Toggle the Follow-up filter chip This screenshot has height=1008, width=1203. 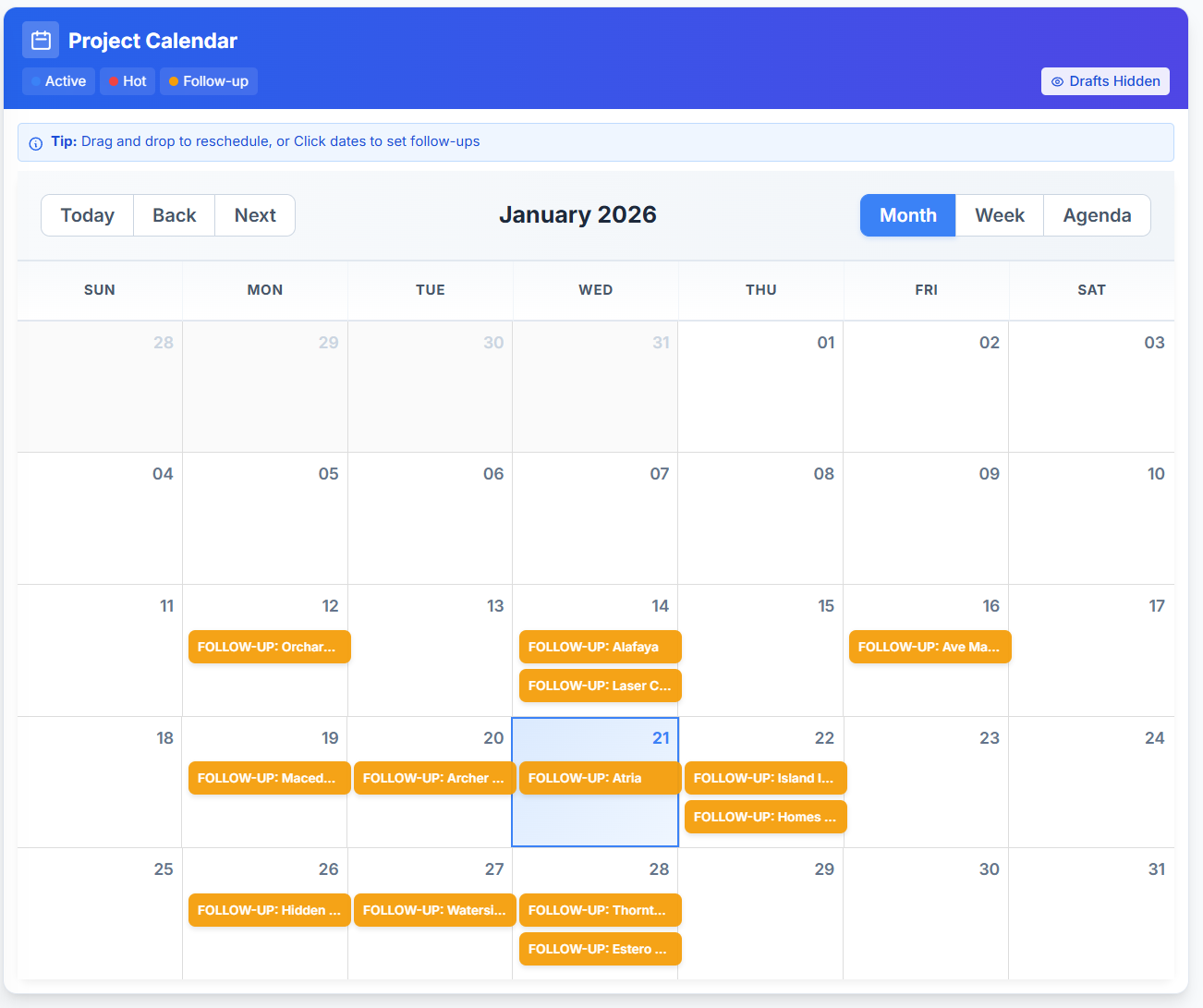coord(209,81)
